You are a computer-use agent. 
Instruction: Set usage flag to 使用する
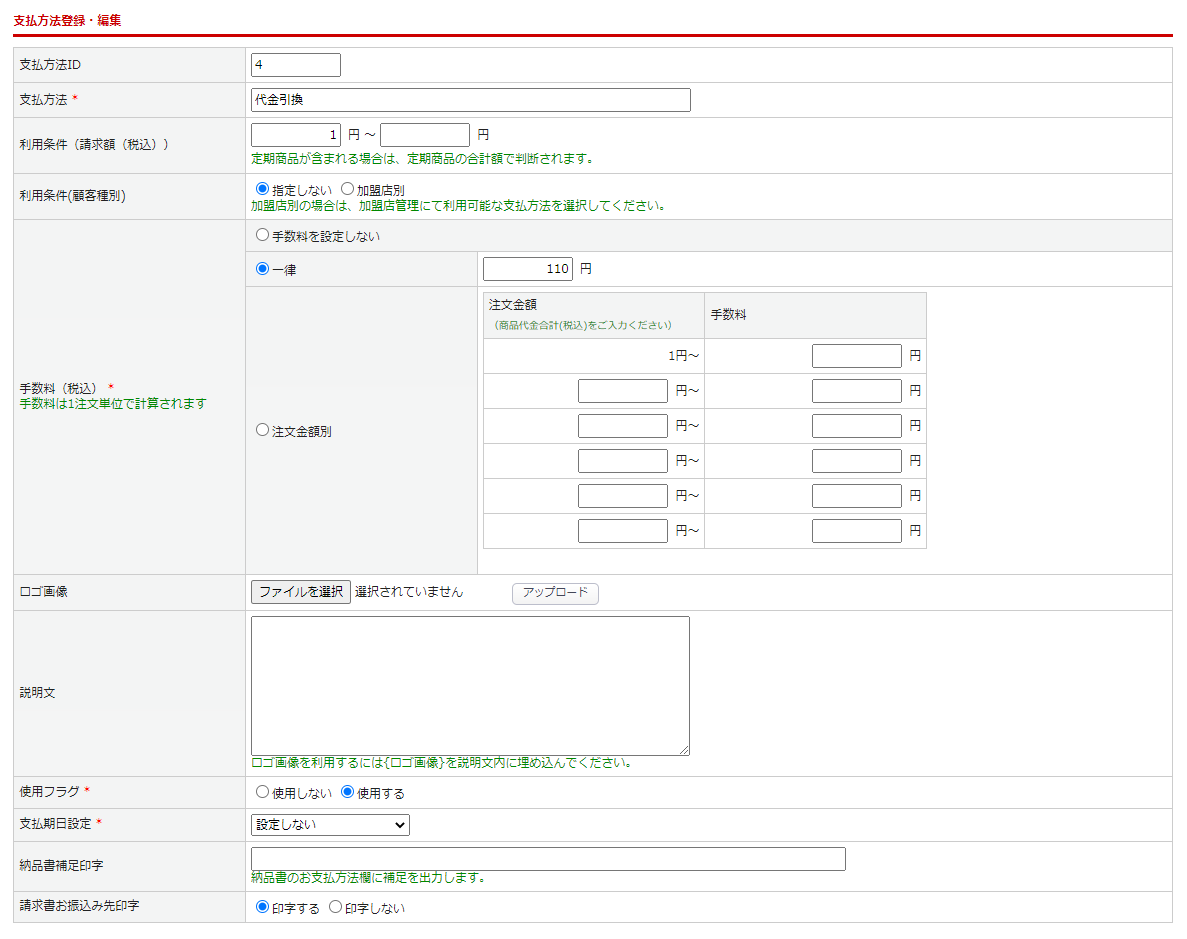[x=348, y=792]
